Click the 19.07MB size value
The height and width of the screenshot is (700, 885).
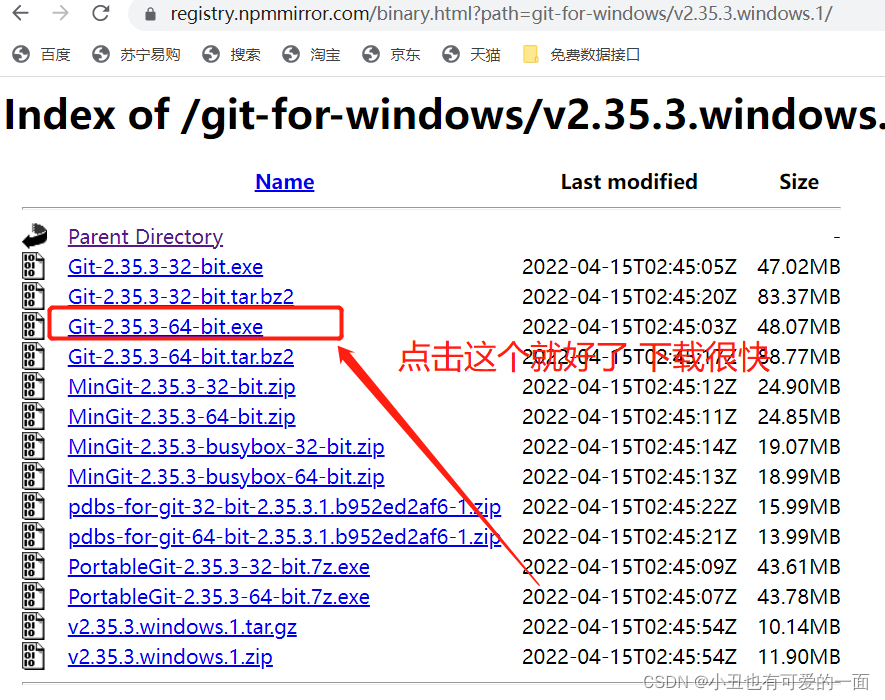tap(799, 447)
